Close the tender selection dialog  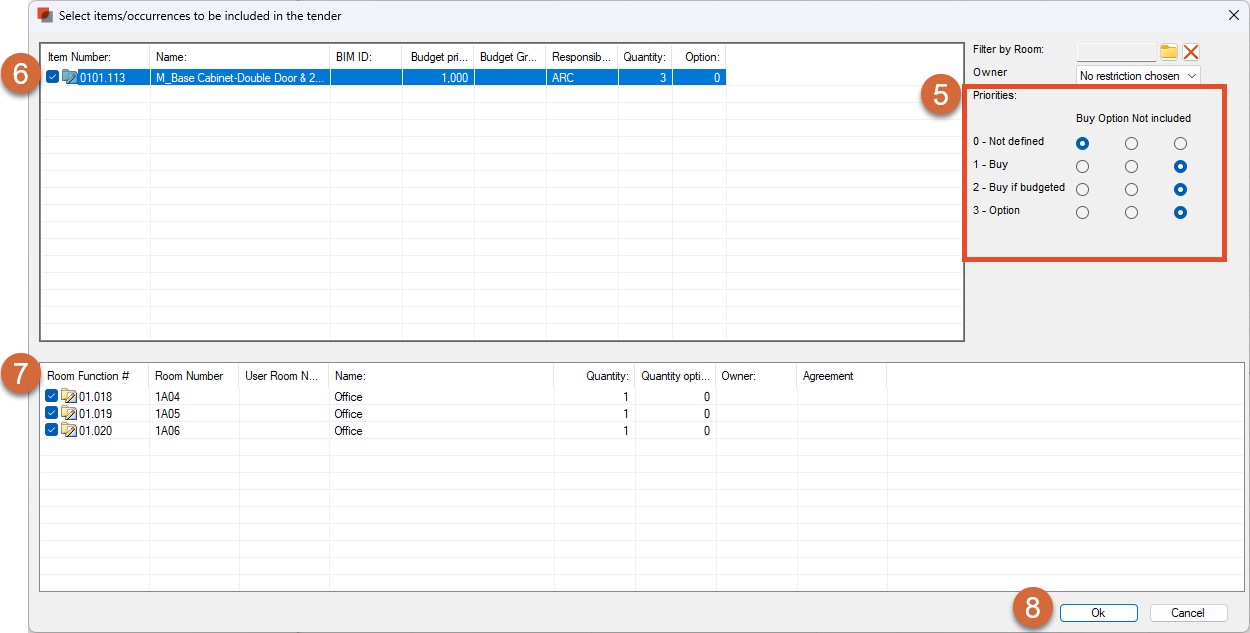click(1232, 14)
